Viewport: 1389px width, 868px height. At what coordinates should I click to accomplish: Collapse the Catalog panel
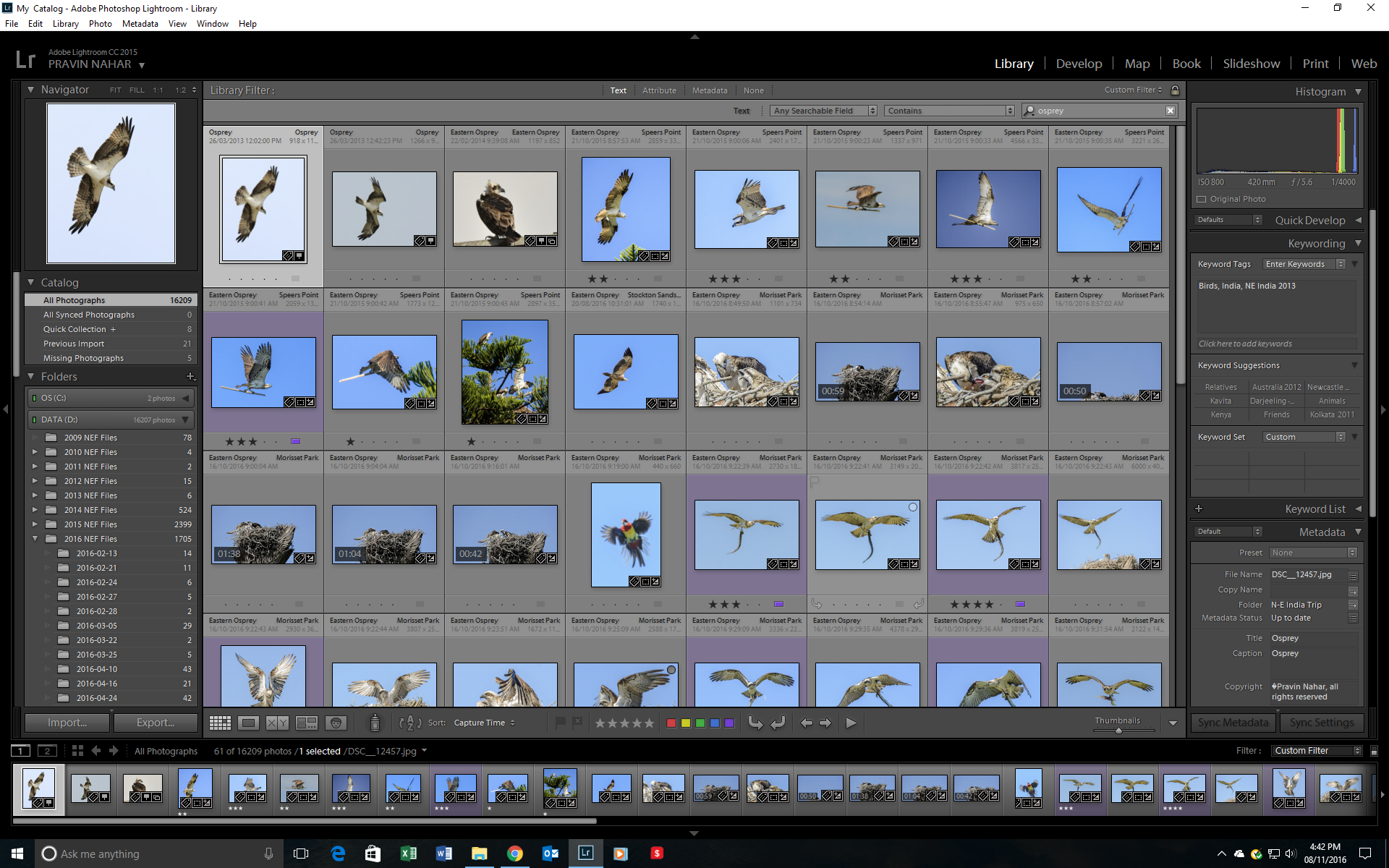[31, 282]
